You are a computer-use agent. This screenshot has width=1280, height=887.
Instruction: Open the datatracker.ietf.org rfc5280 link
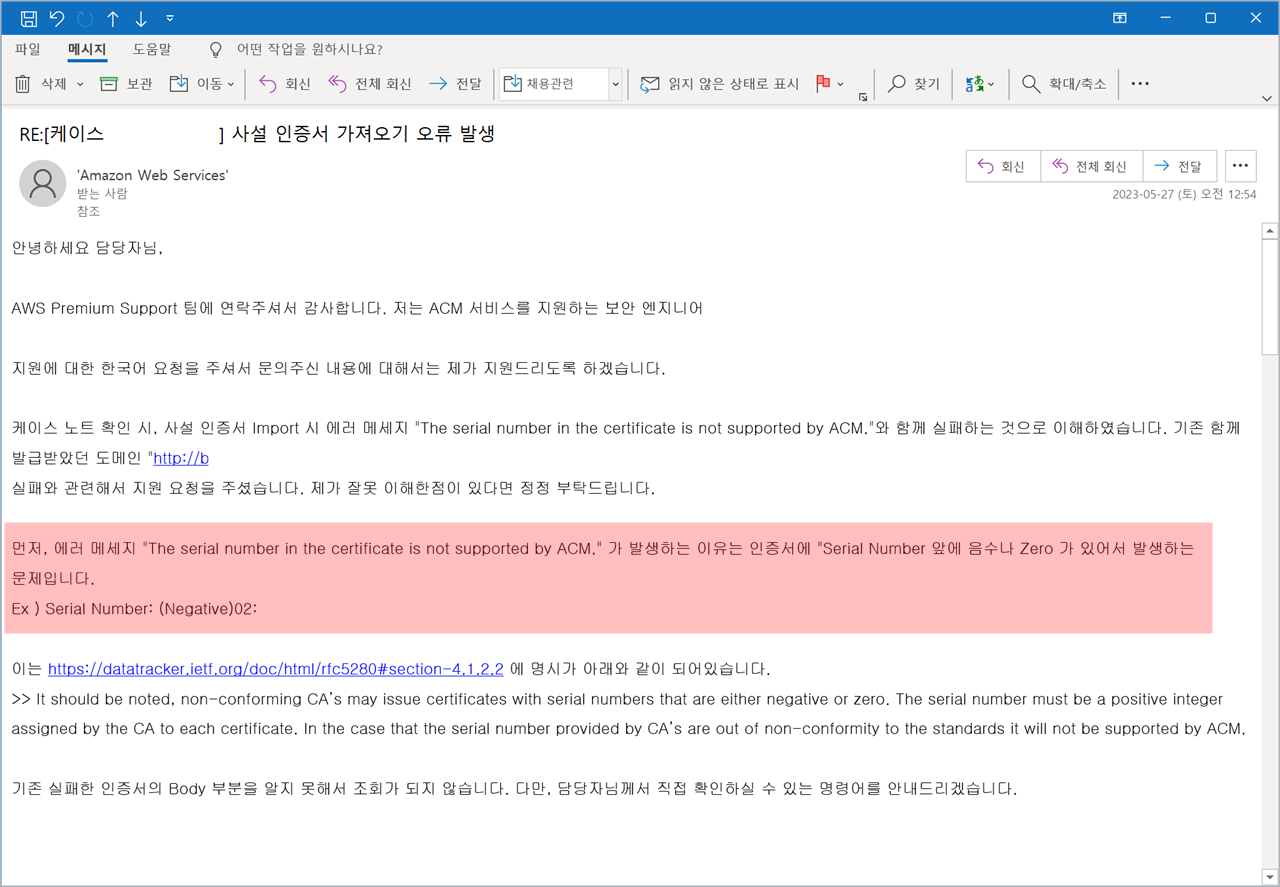[x=276, y=669]
